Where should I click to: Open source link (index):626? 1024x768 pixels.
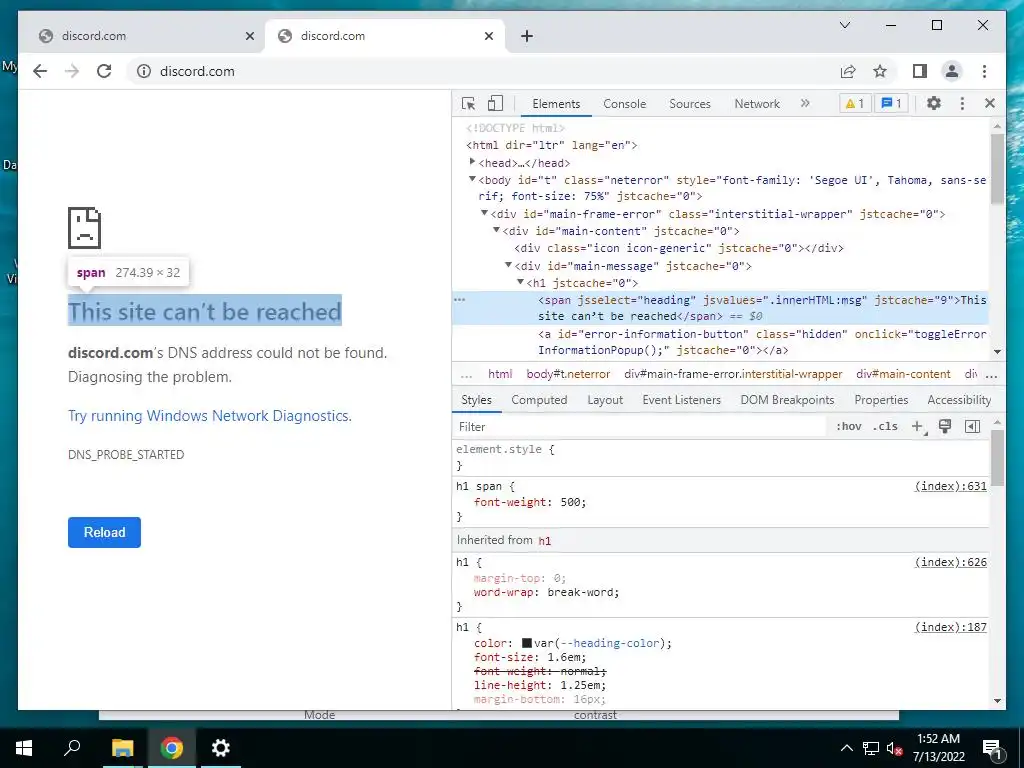(950, 562)
